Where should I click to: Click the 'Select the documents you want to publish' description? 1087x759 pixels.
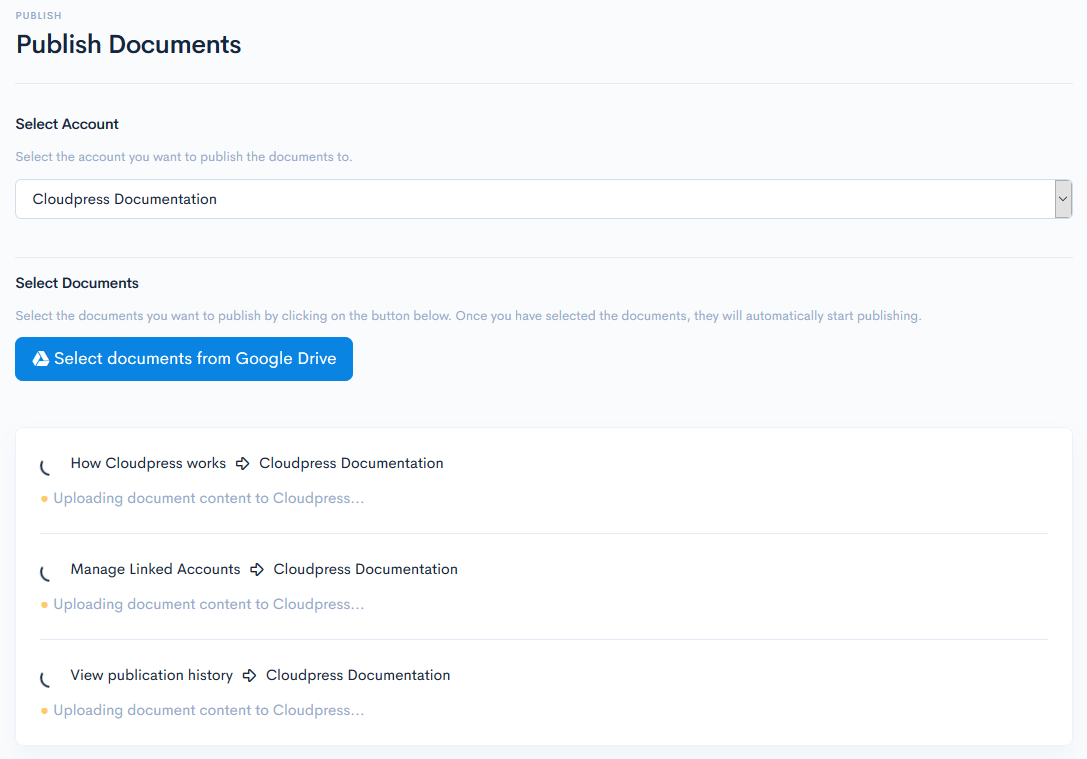pos(469,316)
